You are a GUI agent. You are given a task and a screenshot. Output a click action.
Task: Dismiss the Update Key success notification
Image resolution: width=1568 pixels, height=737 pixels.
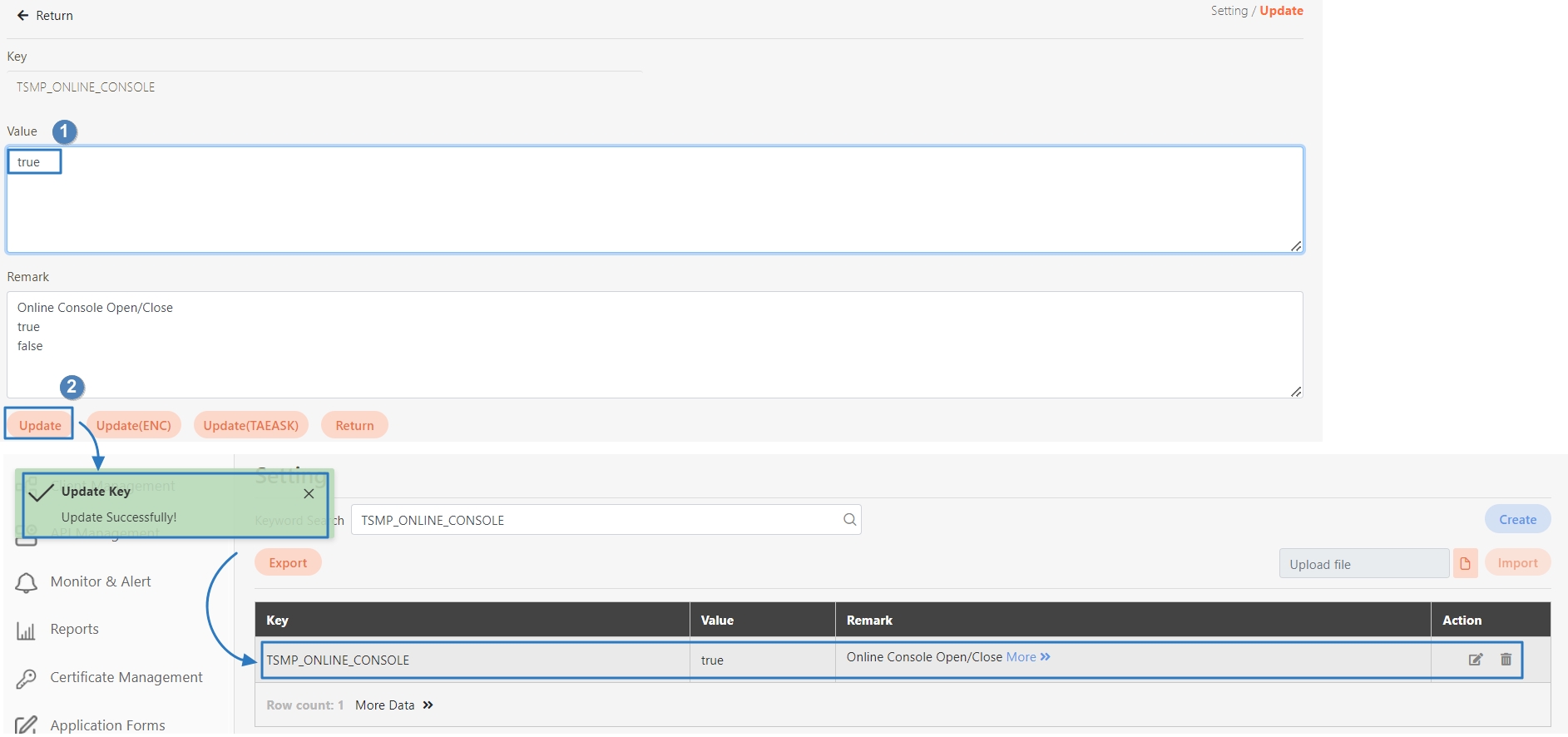(309, 494)
